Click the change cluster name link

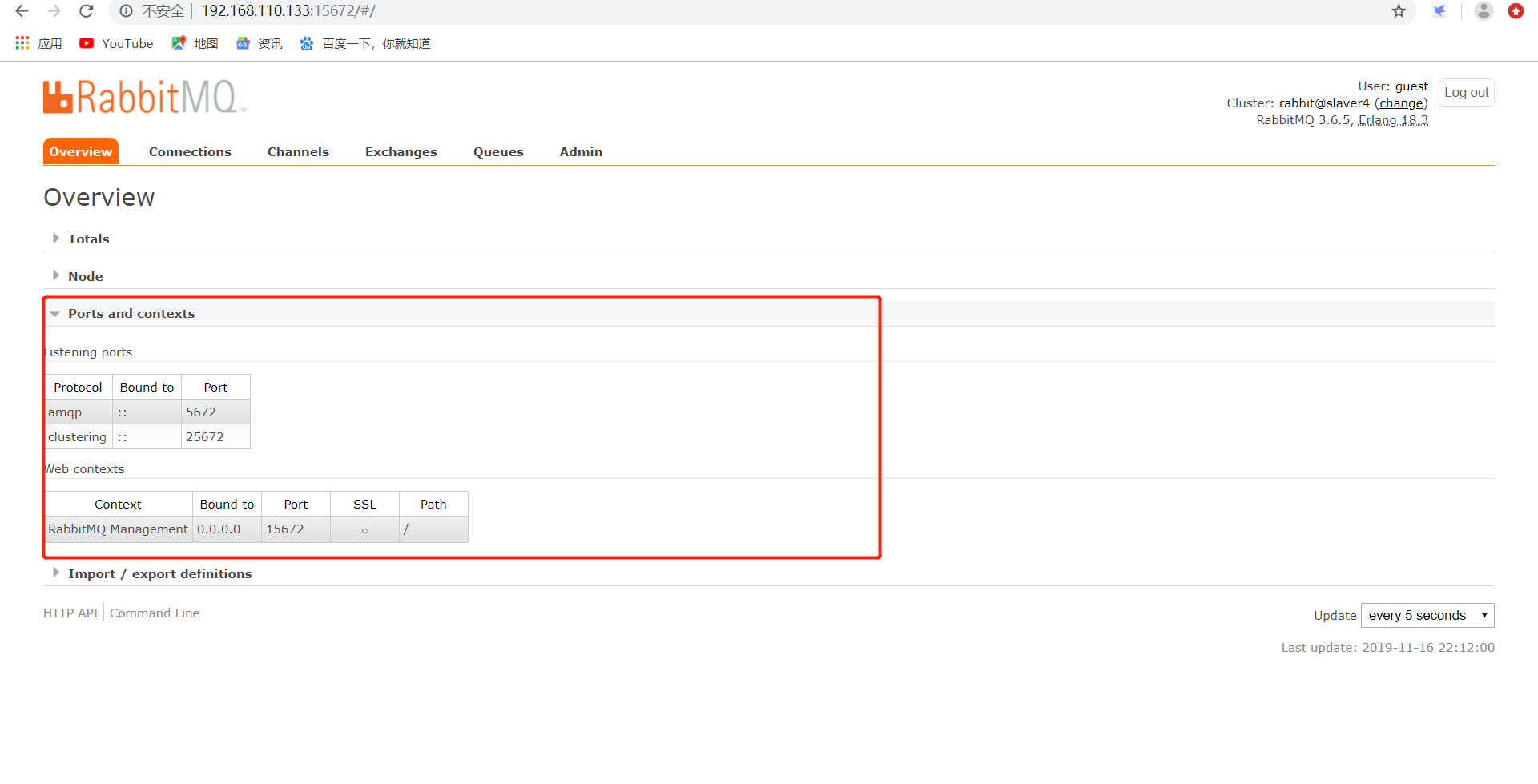1401,103
